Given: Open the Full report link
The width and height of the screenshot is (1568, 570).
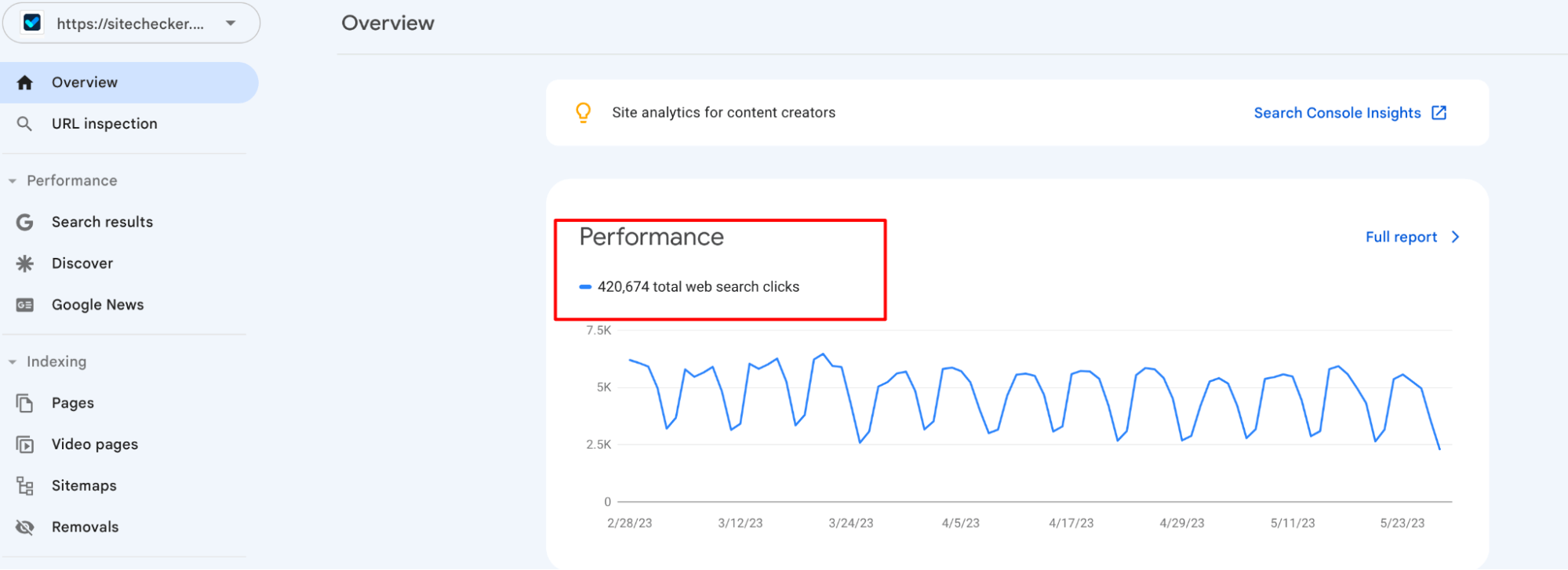Looking at the screenshot, I should point(1401,237).
